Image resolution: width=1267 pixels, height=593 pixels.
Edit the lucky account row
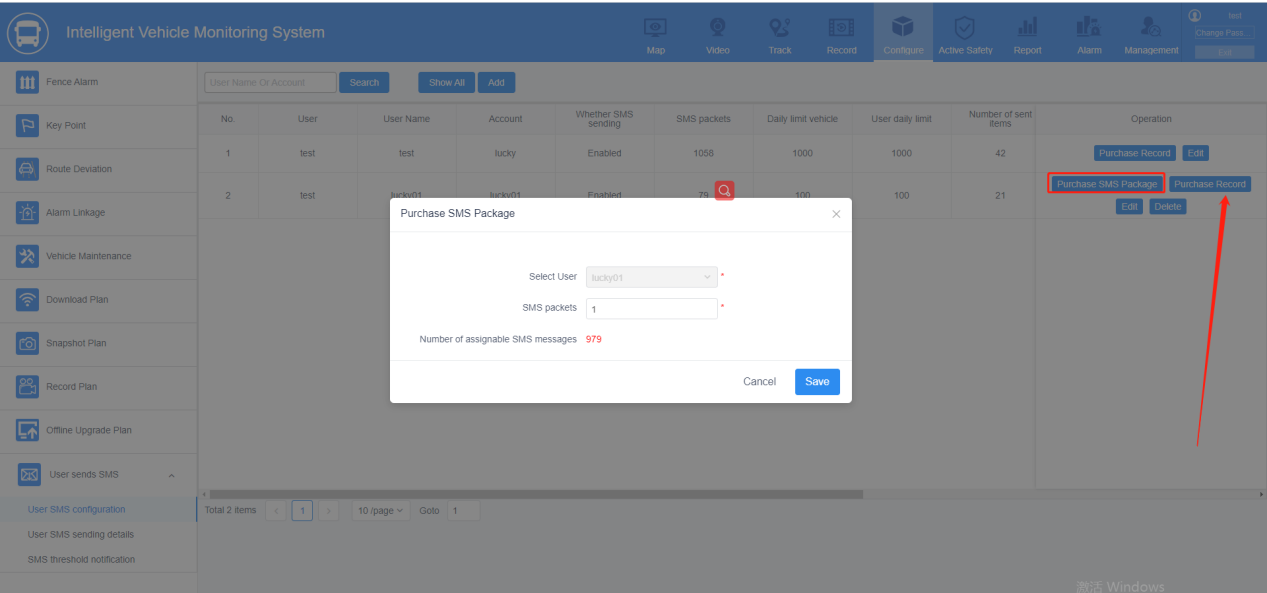click(x=1196, y=153)
